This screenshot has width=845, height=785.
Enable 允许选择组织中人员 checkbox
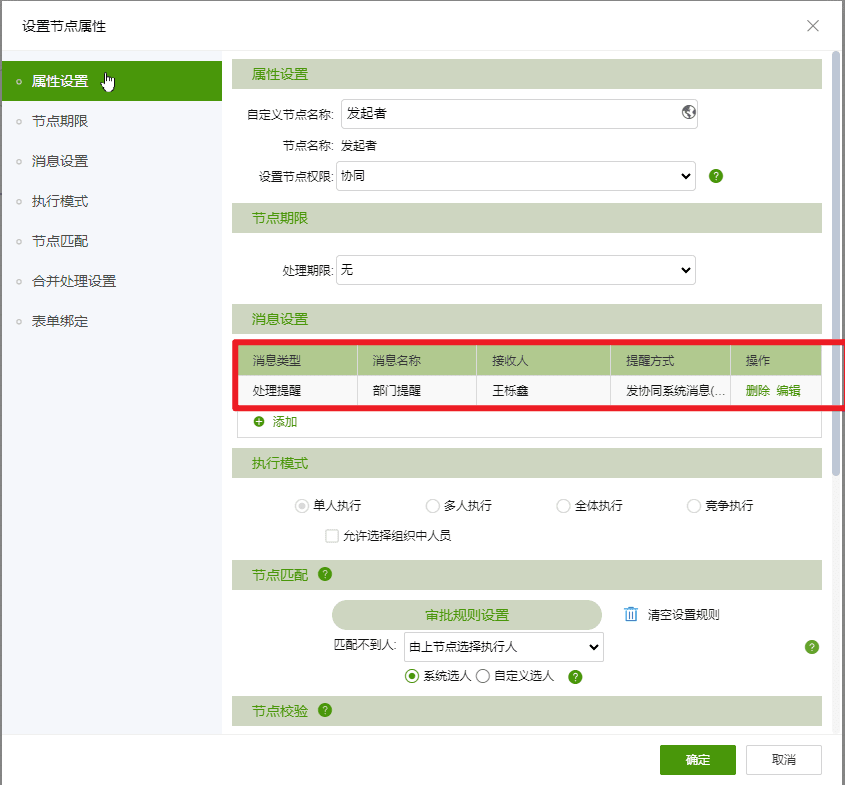(332, 536)
